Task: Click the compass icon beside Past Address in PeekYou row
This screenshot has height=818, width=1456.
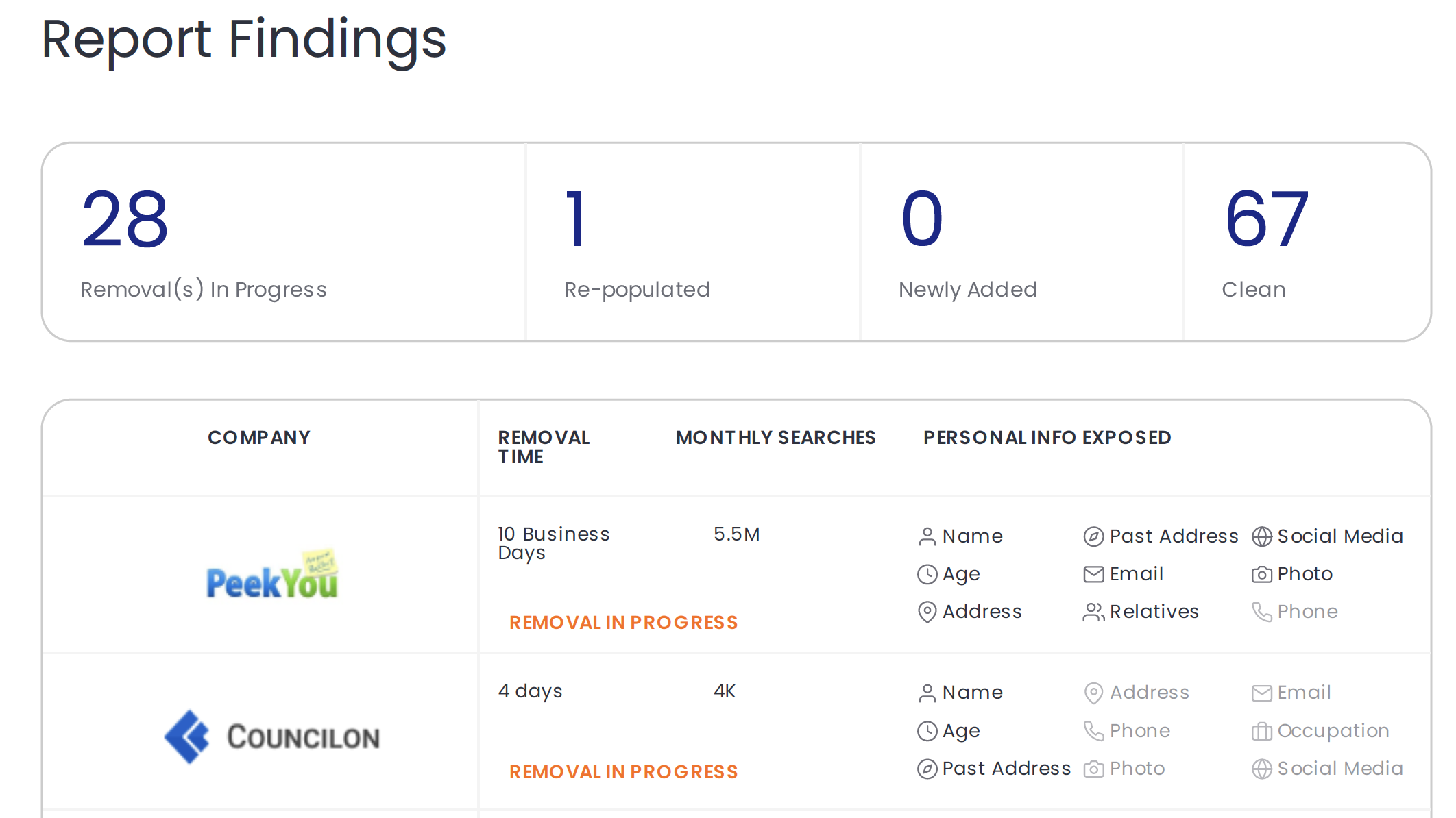Action: [1093, 536]
